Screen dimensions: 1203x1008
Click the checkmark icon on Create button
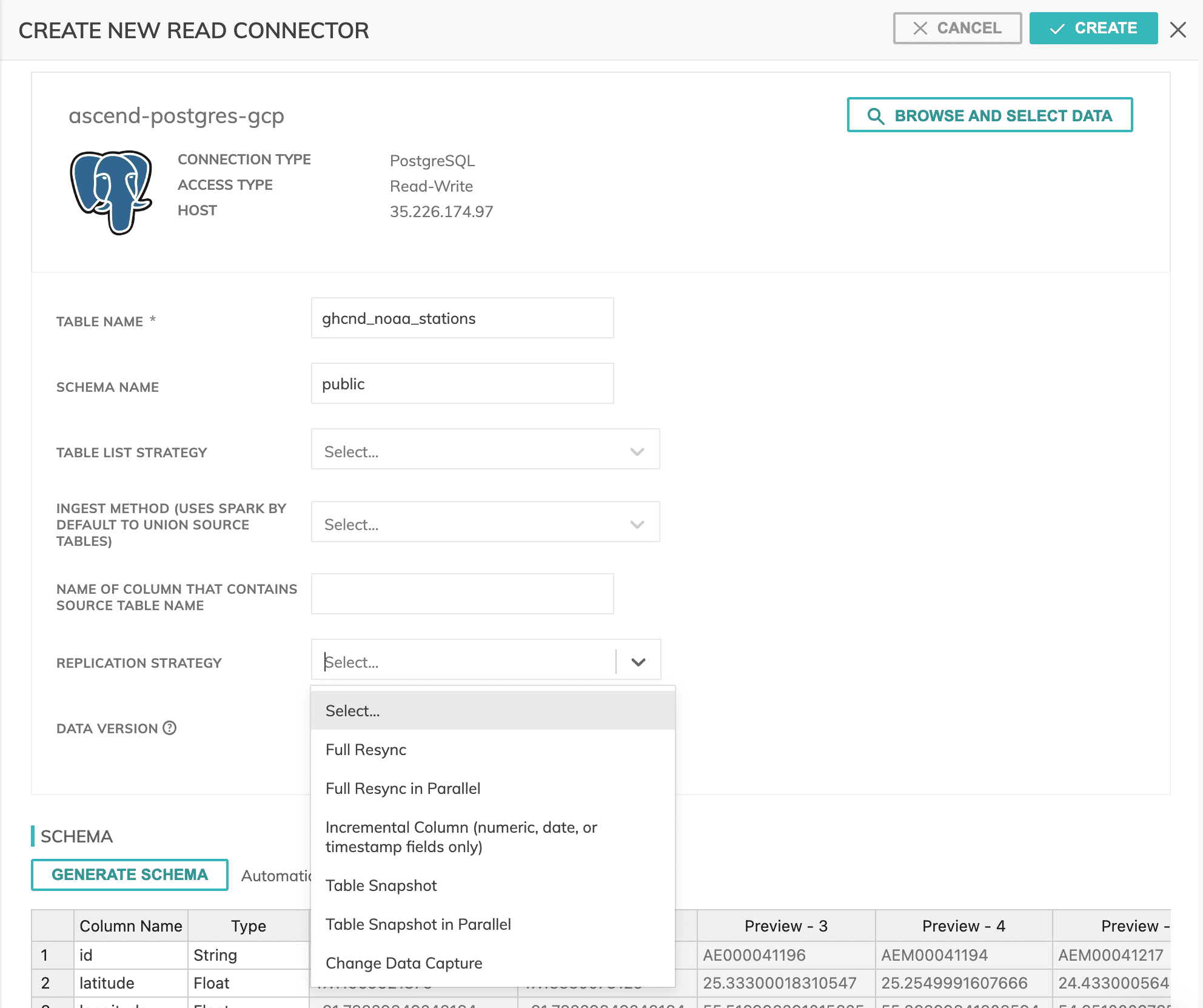[x=1057, y=29]
